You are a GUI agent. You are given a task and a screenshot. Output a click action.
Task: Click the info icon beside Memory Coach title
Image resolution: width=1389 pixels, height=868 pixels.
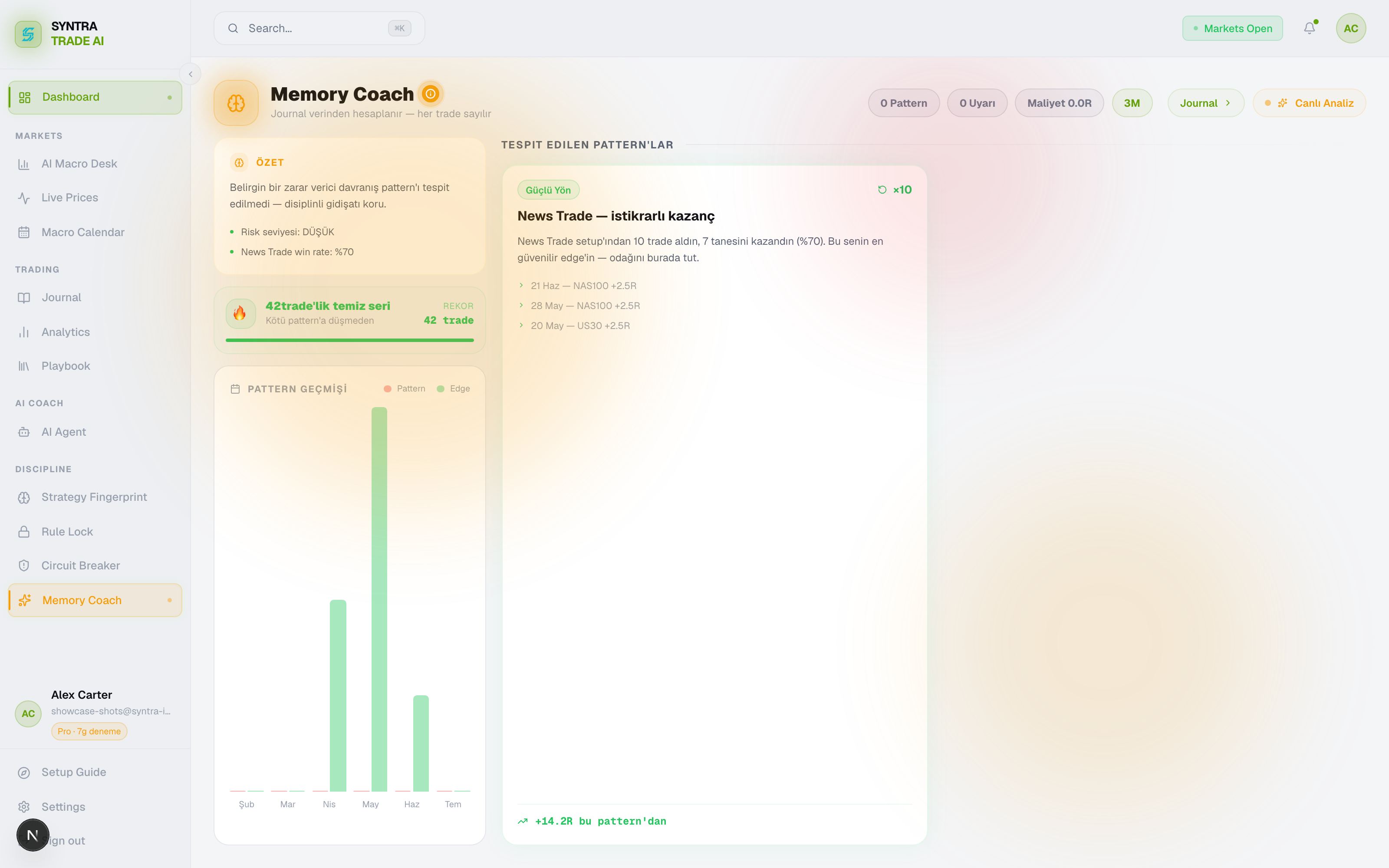431,94
